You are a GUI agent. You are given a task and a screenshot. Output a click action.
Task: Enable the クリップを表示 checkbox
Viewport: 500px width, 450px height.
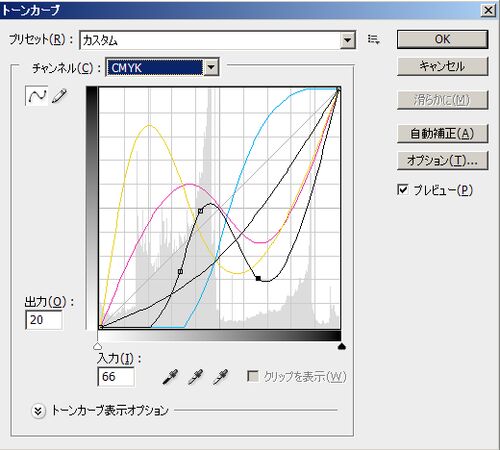253,377
